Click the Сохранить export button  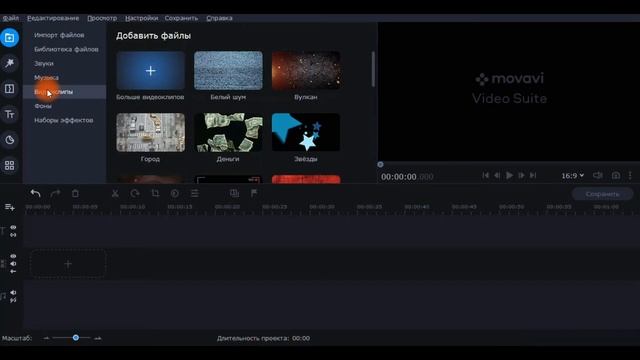click(x=602, y=194)
